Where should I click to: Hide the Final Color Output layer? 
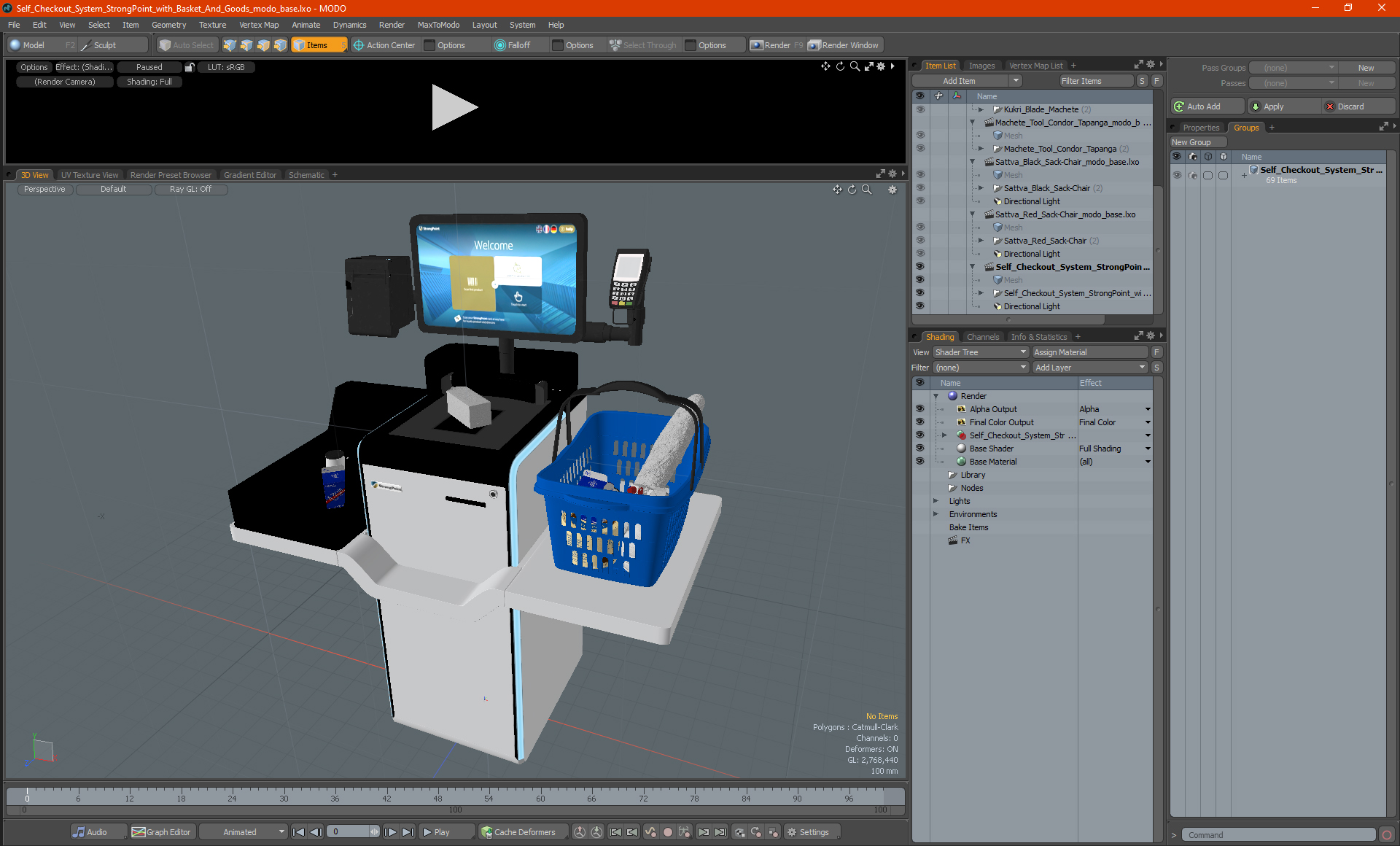(919, 422)
